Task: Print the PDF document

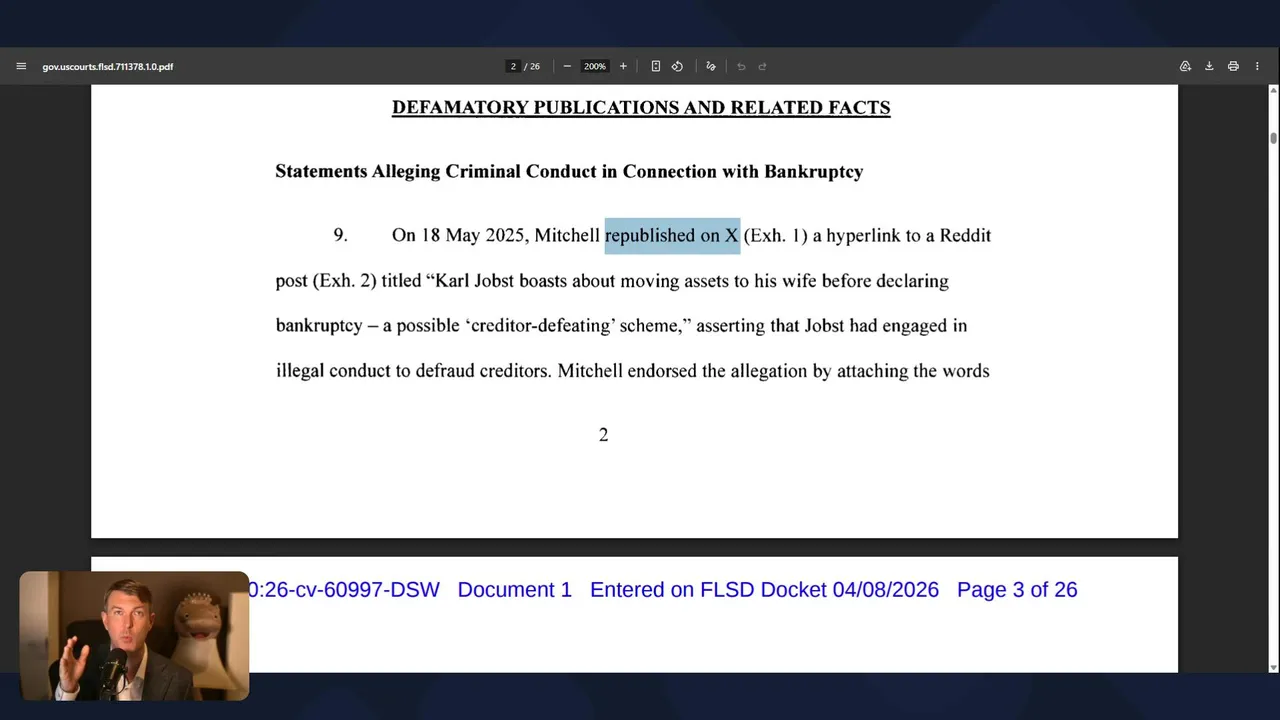Action: (1233, 66)
